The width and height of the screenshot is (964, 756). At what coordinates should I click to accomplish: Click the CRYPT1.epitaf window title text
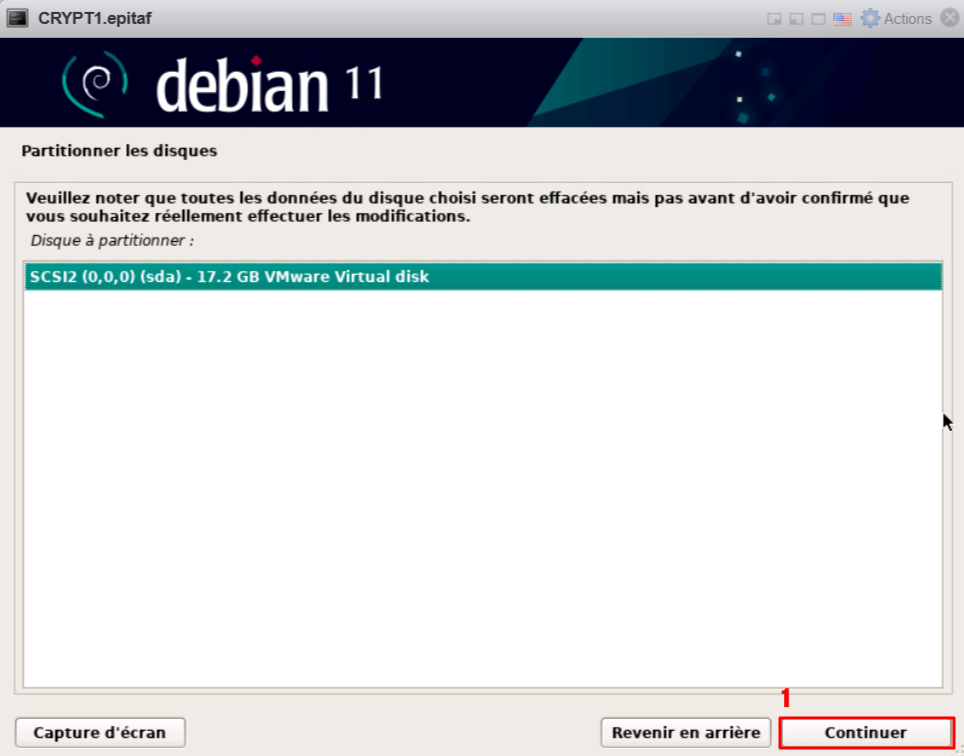click(x=95, y=19)
